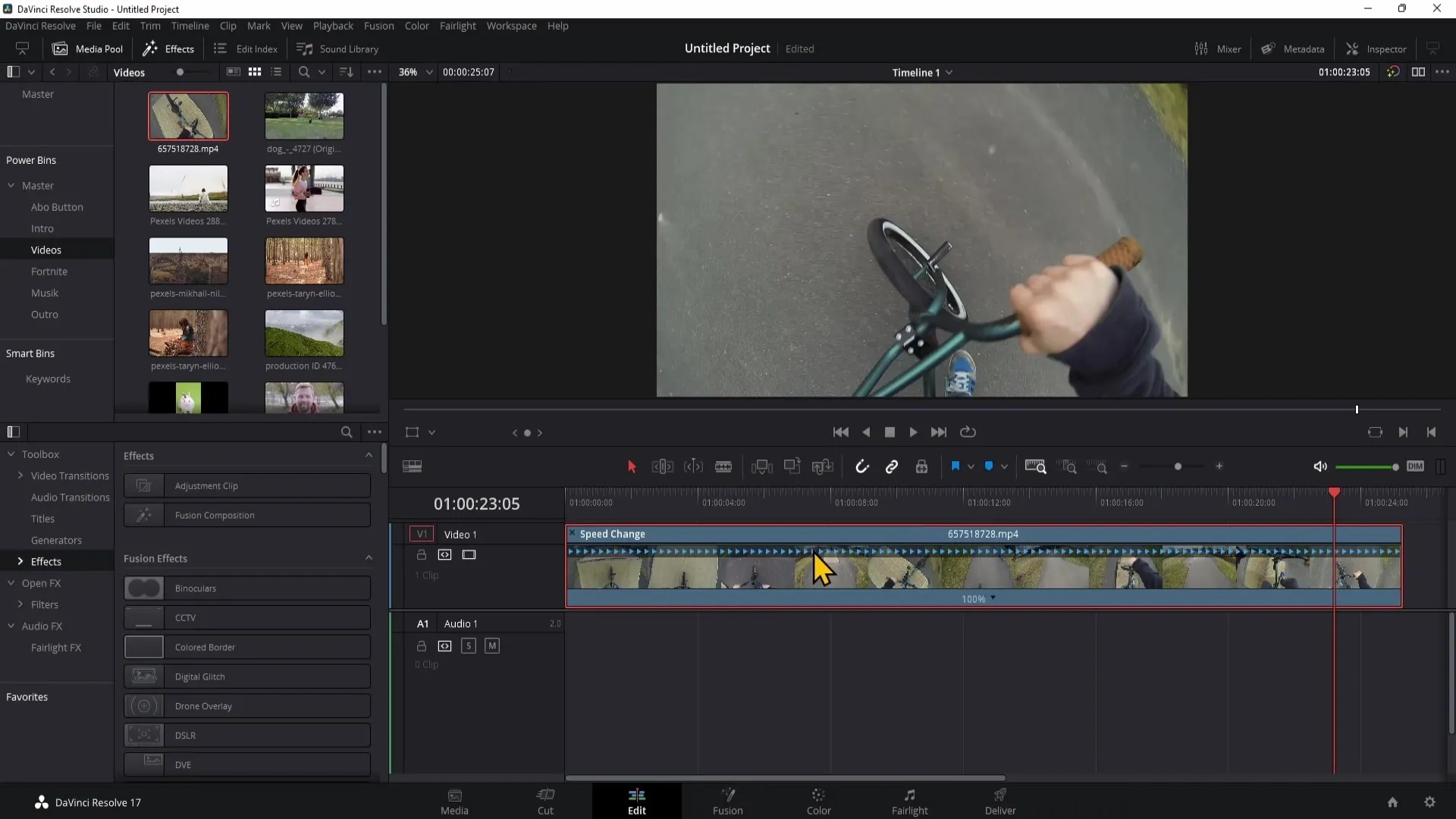Collapse the Open FX tree section

(x=11, y=583)
